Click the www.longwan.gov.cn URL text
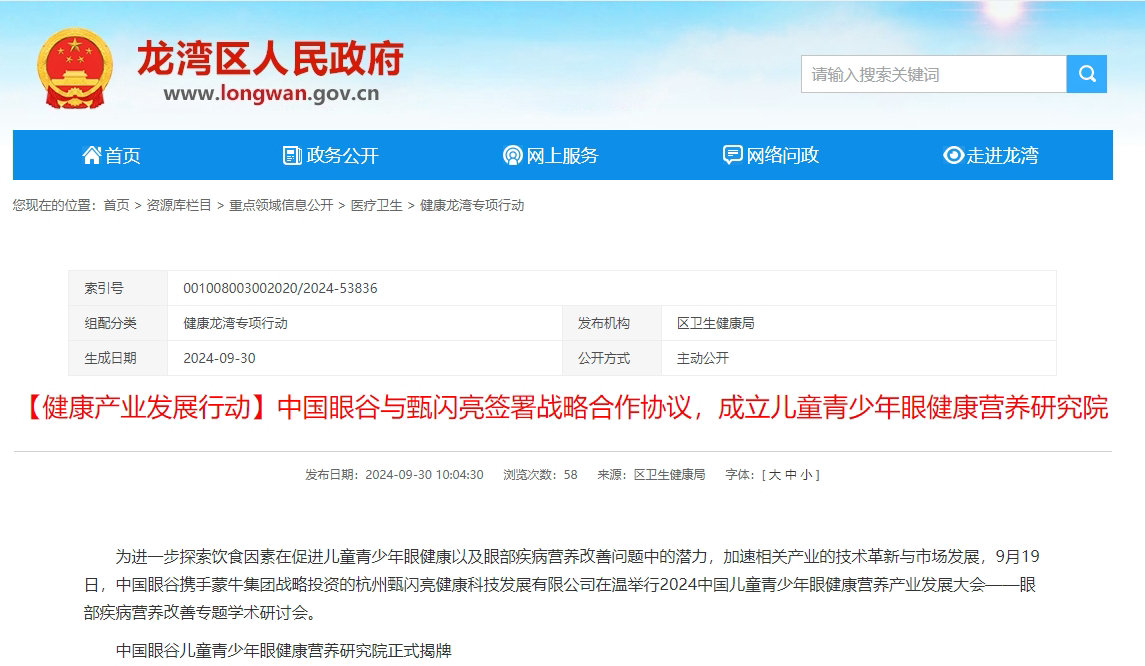 (x=271, y=93)
